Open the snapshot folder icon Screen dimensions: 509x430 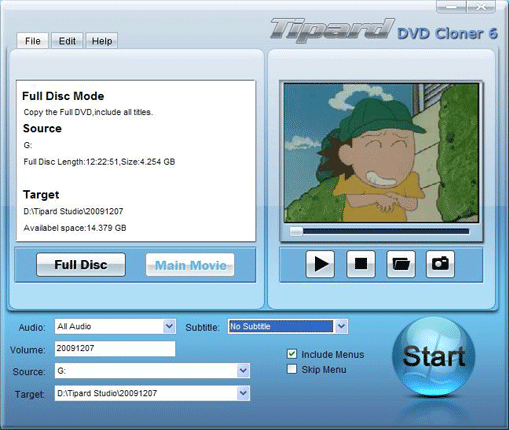click(401, 264)
